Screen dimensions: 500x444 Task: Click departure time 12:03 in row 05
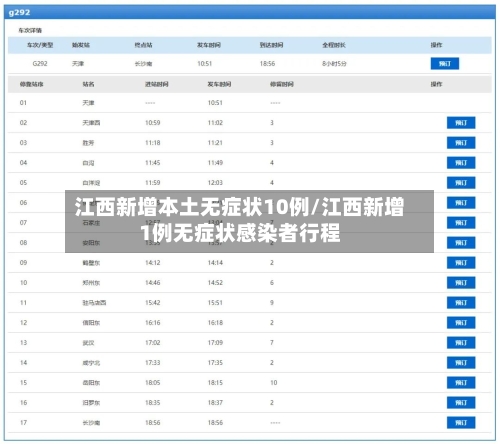[215, 183]
